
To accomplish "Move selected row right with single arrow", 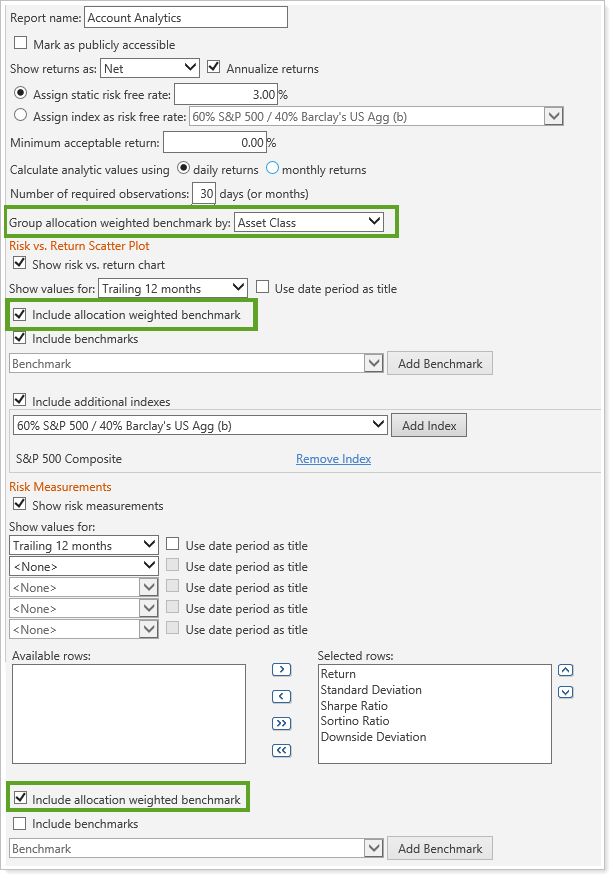I will click(281, 669).
